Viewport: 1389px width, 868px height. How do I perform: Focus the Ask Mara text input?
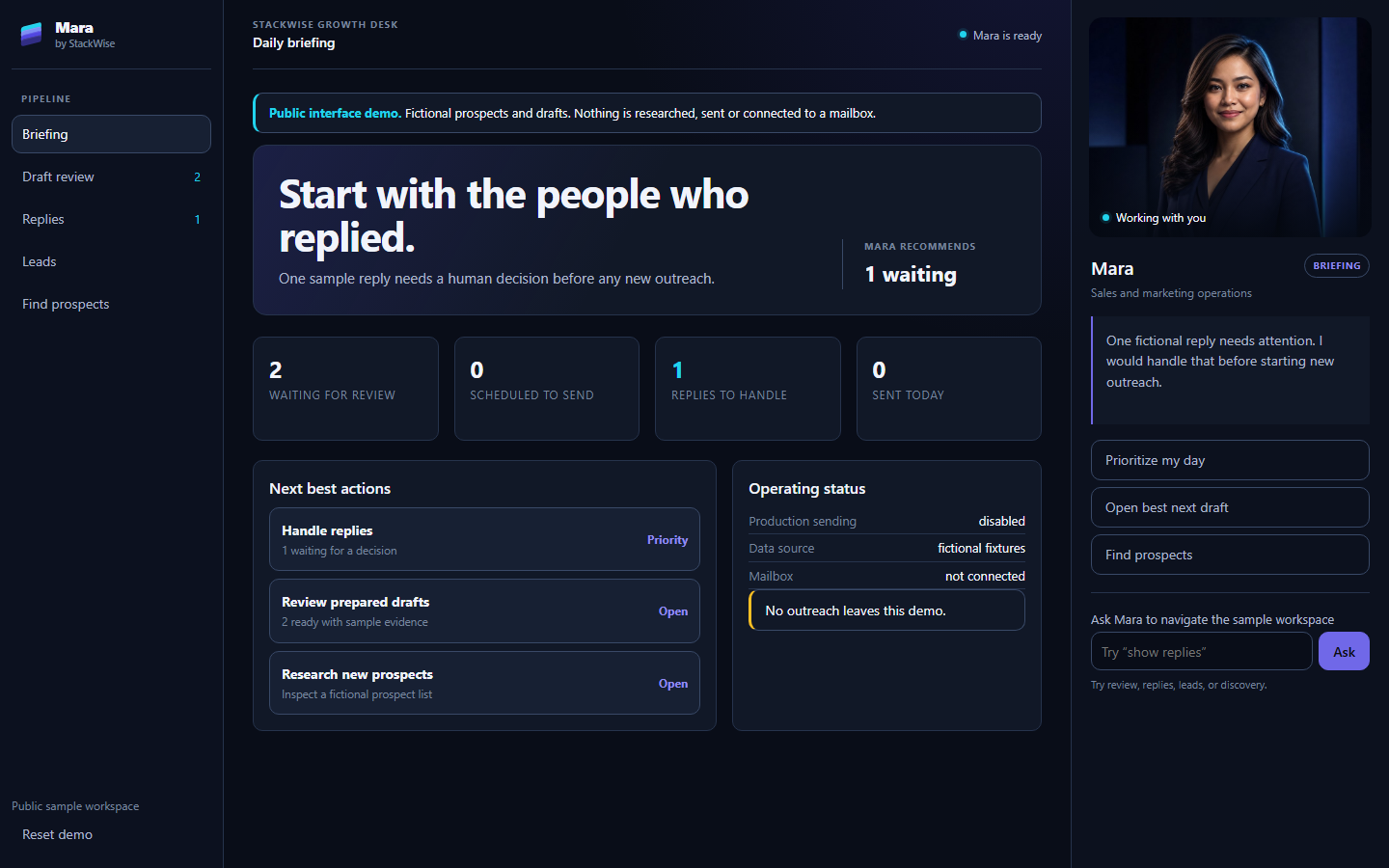click(1202, 651)
